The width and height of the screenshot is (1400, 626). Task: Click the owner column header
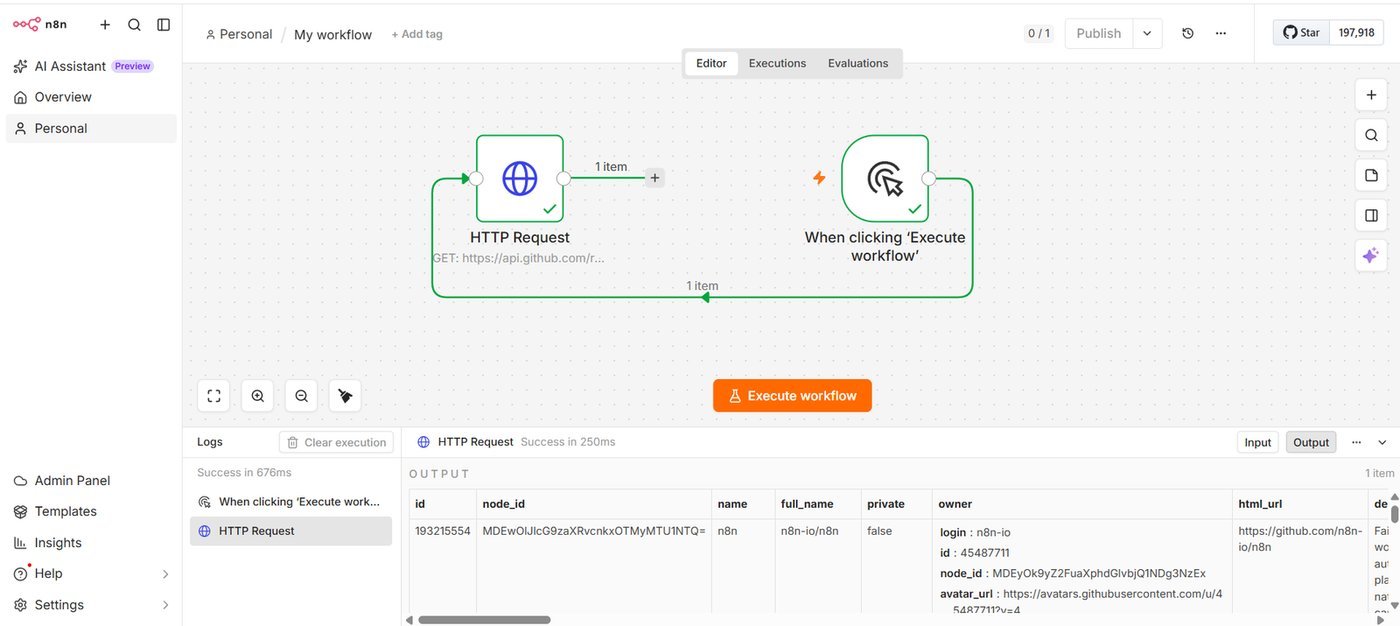(x=1082, y=504)
